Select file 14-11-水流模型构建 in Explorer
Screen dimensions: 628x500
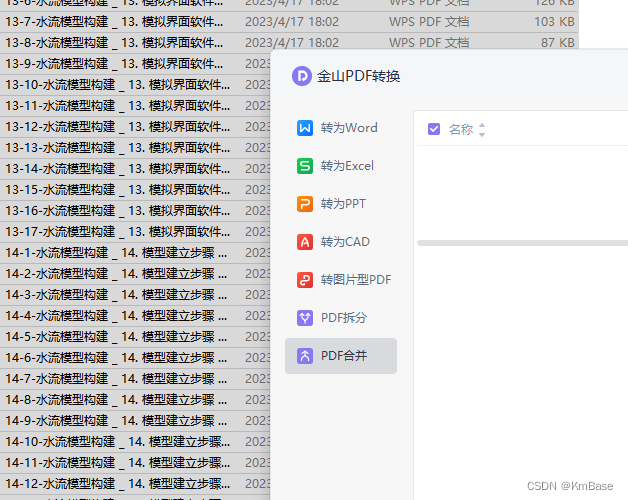117,463
